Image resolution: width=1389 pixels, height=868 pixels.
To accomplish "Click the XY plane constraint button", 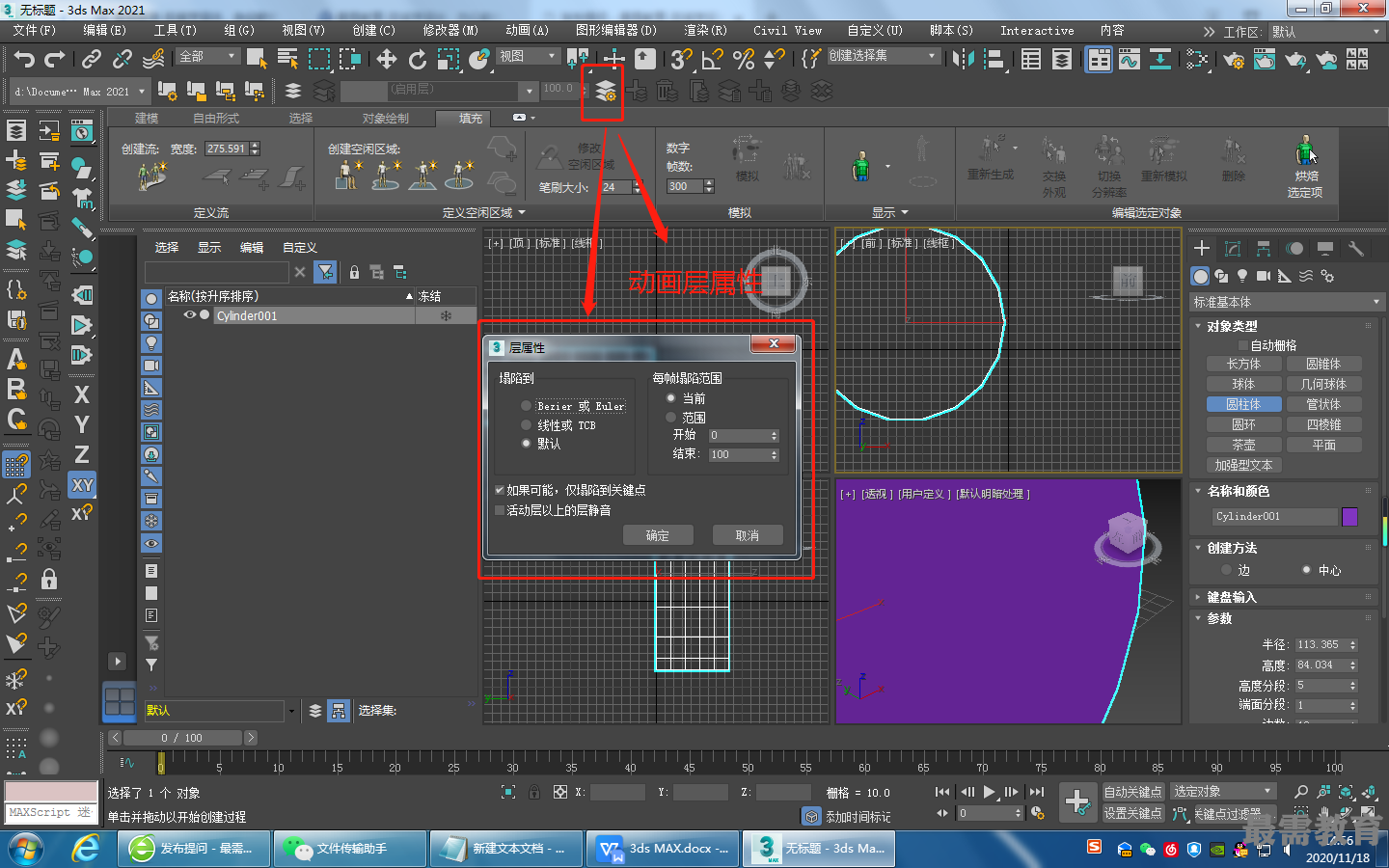I will 82,485.
